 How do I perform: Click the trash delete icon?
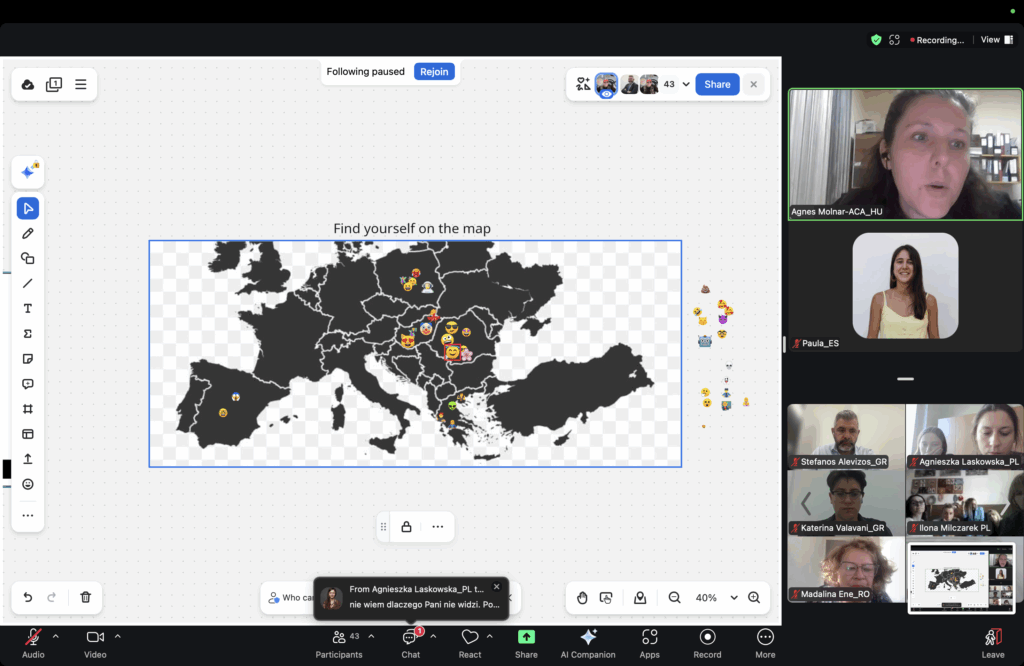click(86, 597)
